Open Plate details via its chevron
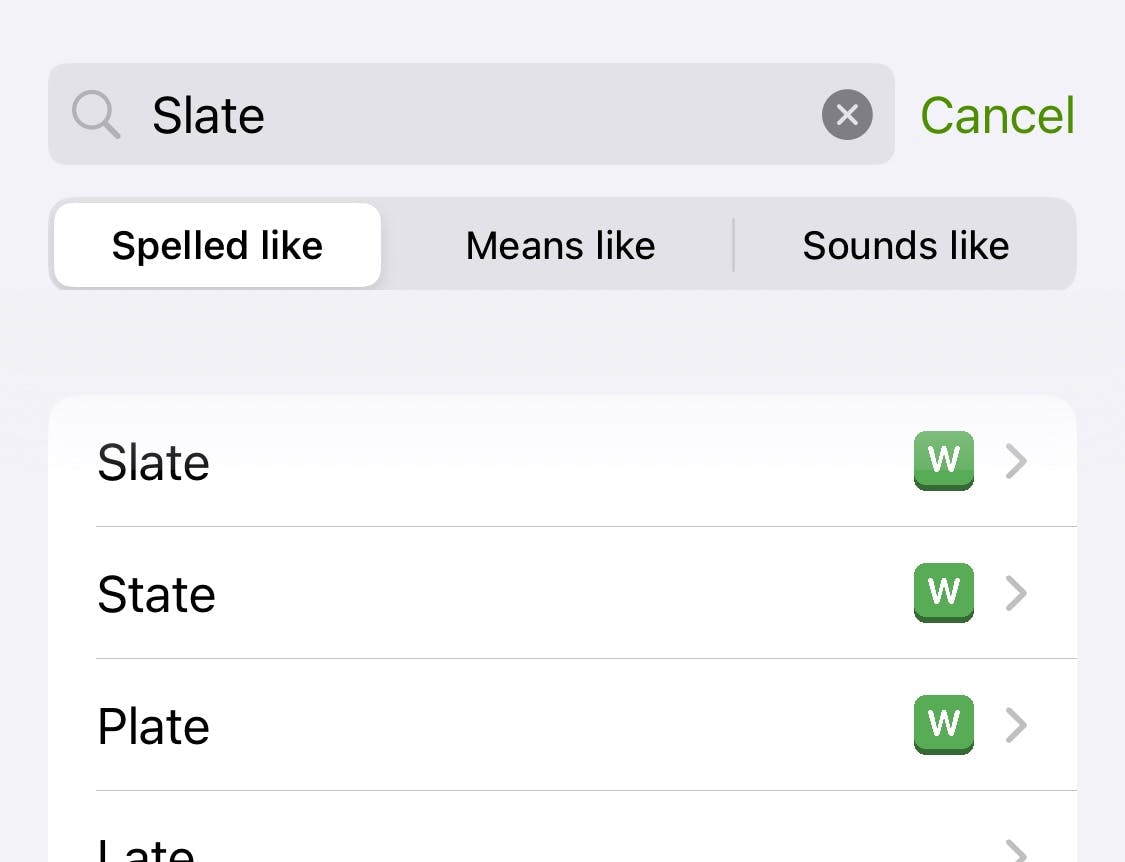 [x=1016, y=725]
